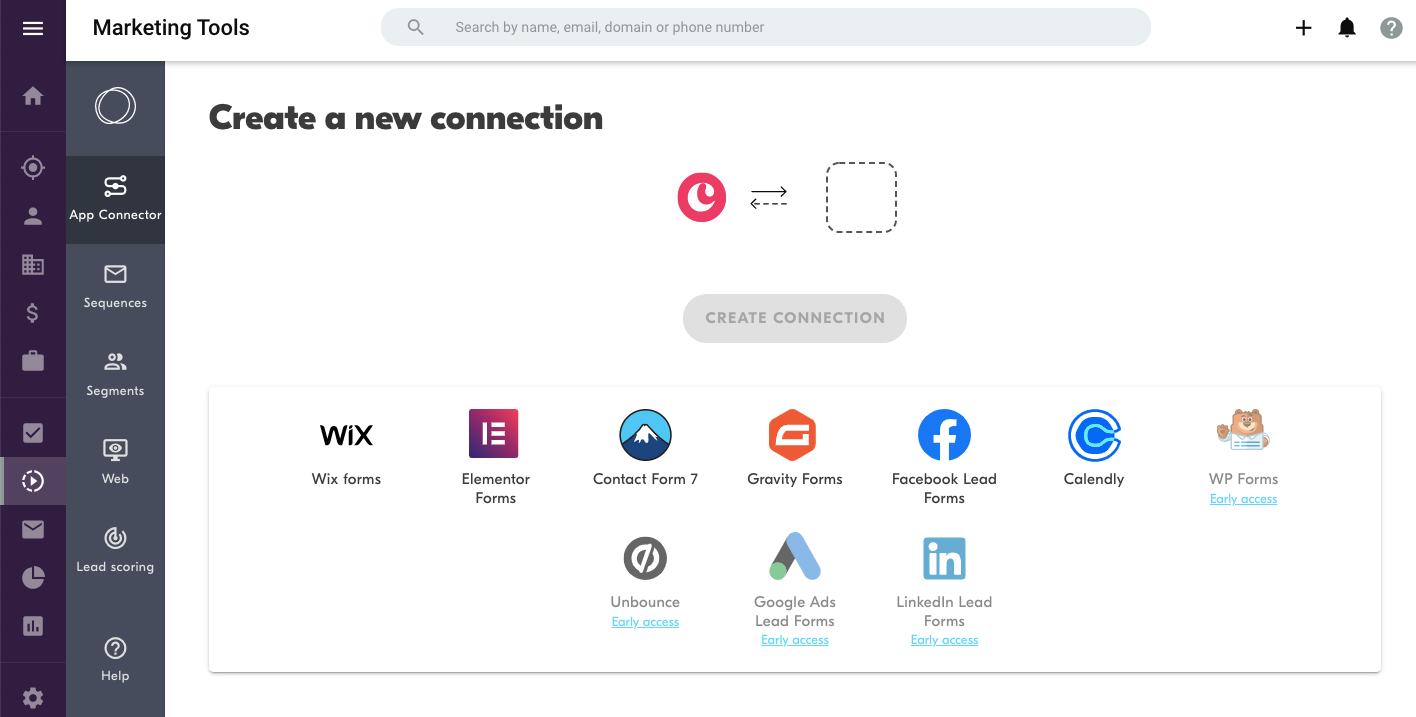
Task: Open the Organizations building icon
Action: click(x=33, y=264)
